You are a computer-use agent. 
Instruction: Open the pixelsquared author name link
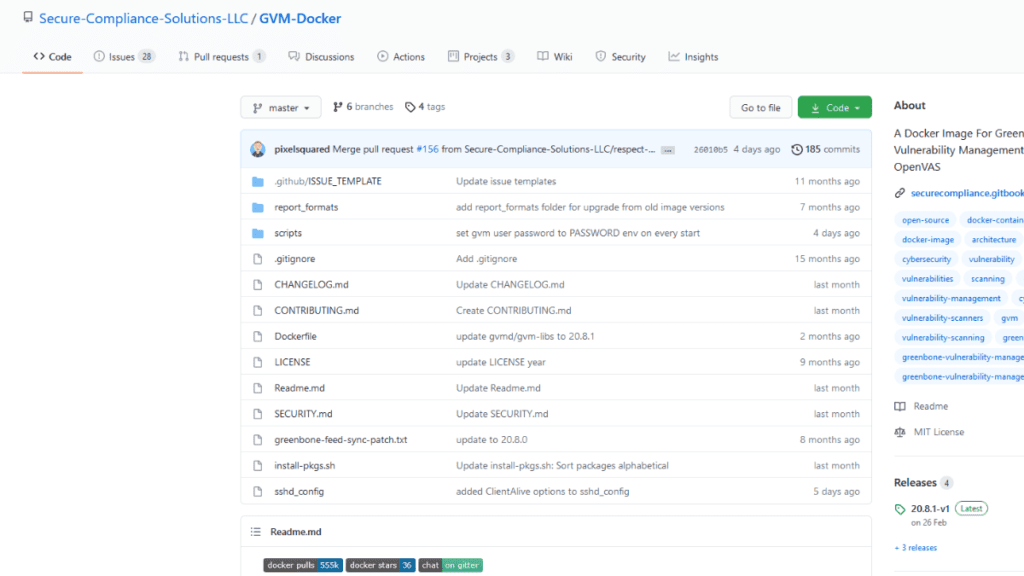[x=302, y=150]
